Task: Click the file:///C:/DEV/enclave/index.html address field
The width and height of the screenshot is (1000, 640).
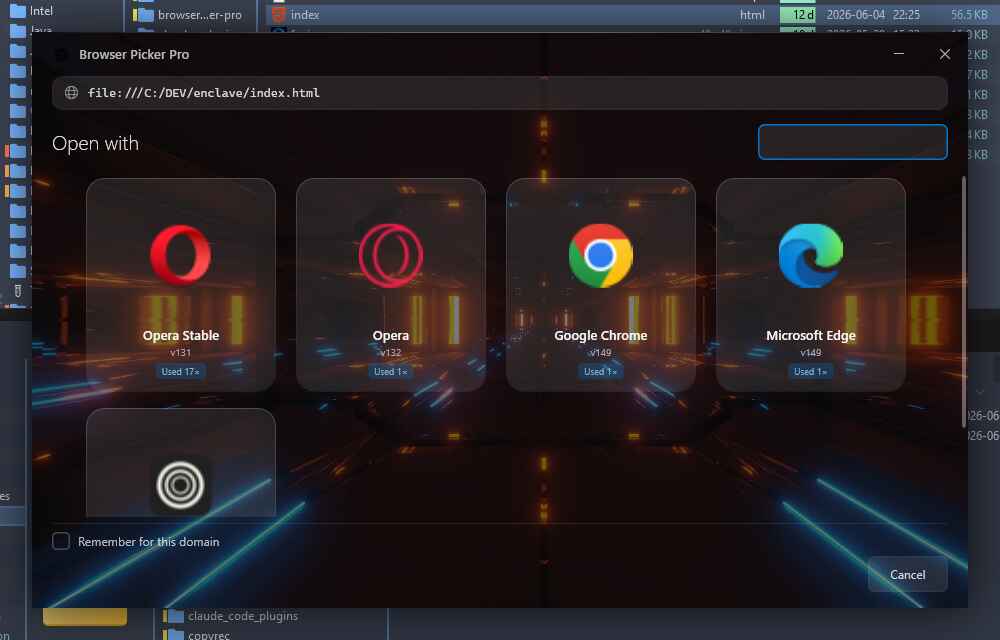Action: pyautogui.click(x=499, y=93)
